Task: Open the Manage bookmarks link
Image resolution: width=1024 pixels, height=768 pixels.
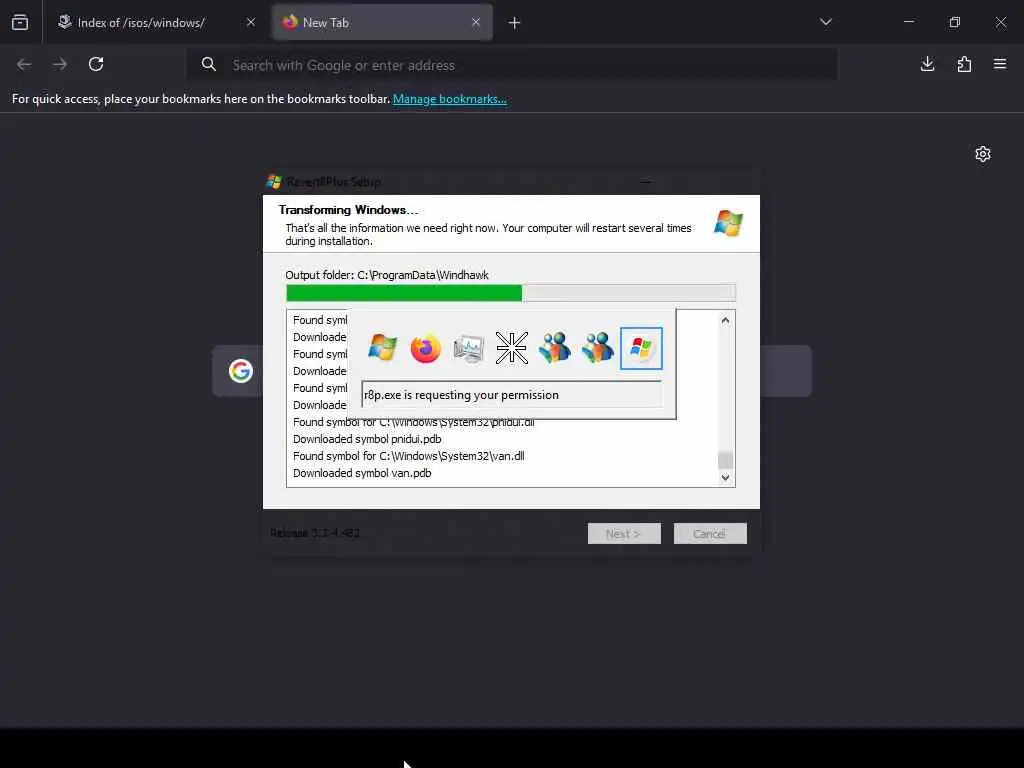Action: (x=449, y=99)
